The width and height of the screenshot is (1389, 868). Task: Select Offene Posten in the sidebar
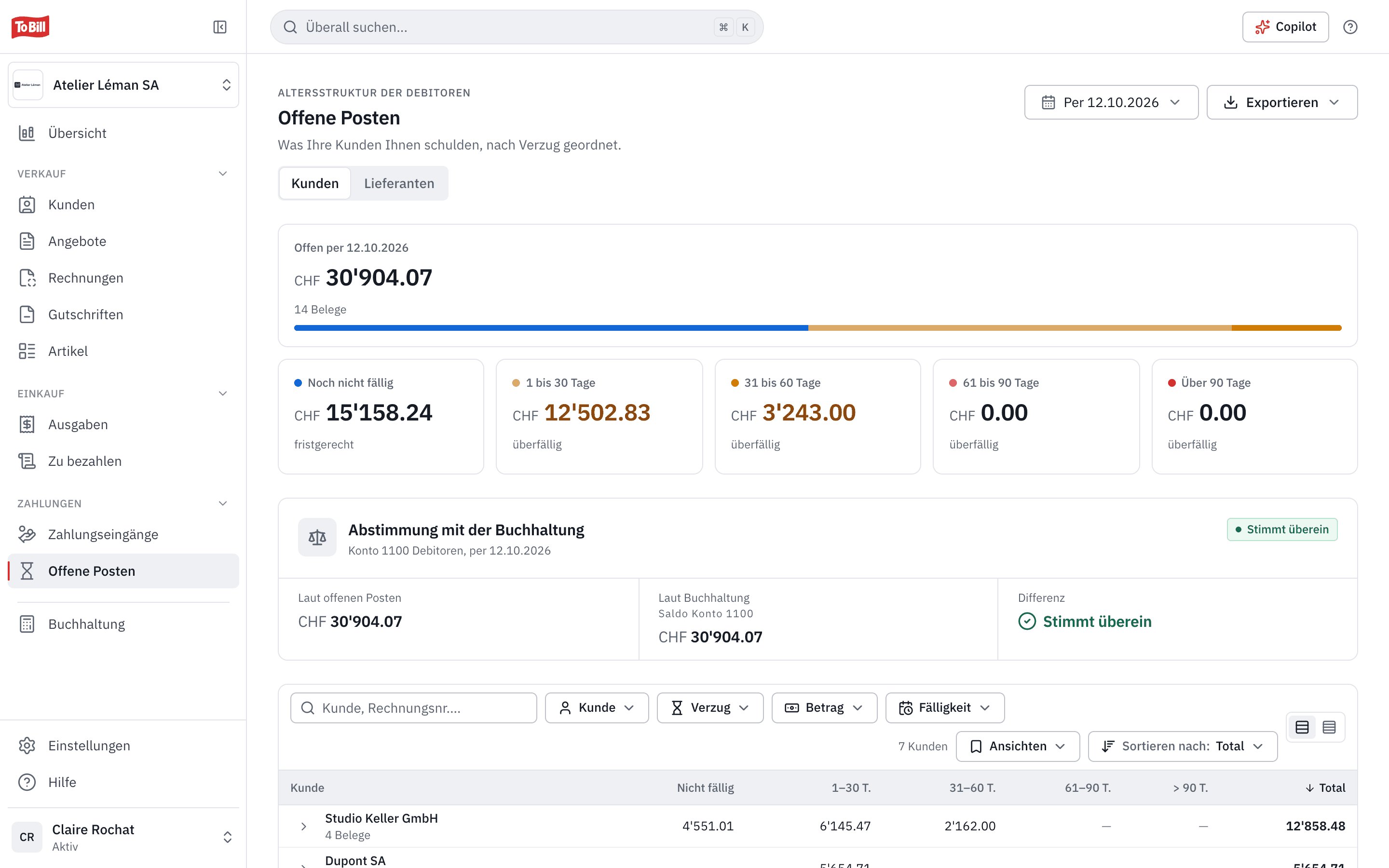(x=123, y=571)
